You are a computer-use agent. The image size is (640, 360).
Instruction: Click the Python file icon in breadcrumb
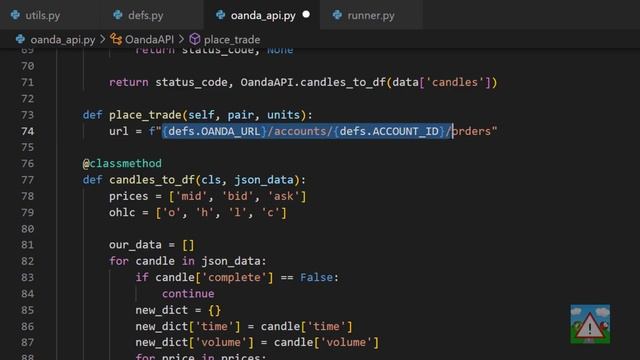coord(20,39)
